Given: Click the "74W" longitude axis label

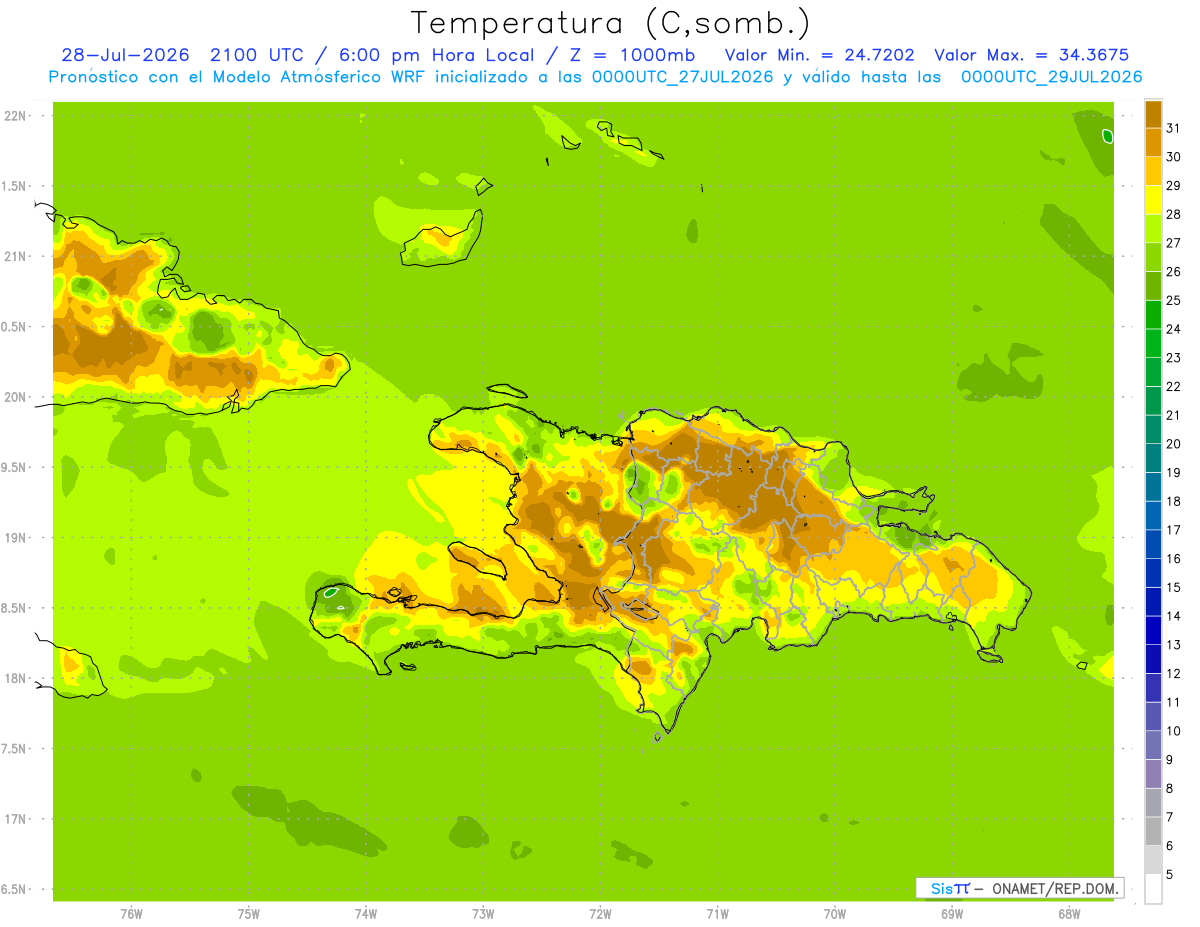Looking at the screenshot, I should (366, 914).
